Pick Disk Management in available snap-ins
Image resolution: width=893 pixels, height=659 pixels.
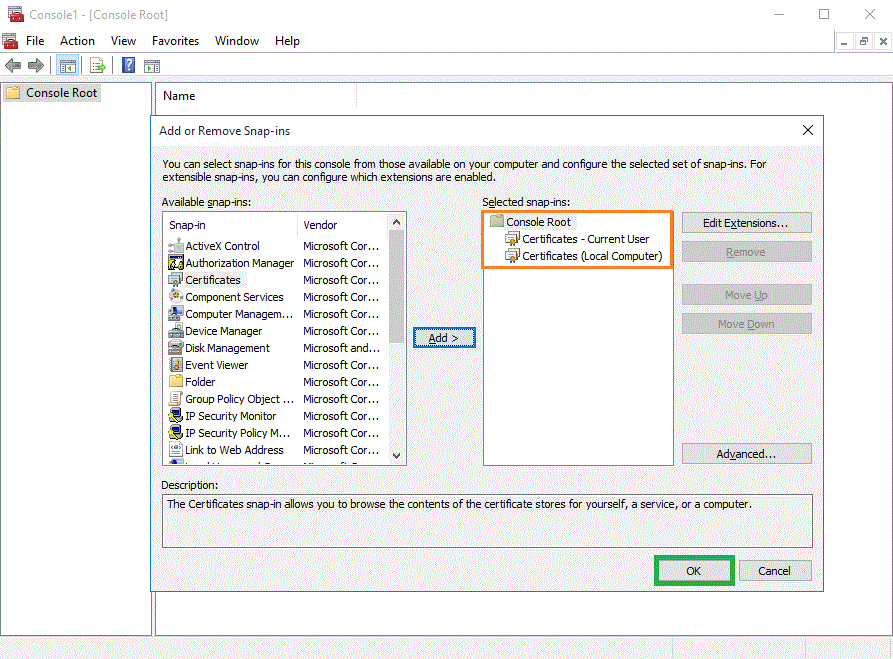point(227,348)
